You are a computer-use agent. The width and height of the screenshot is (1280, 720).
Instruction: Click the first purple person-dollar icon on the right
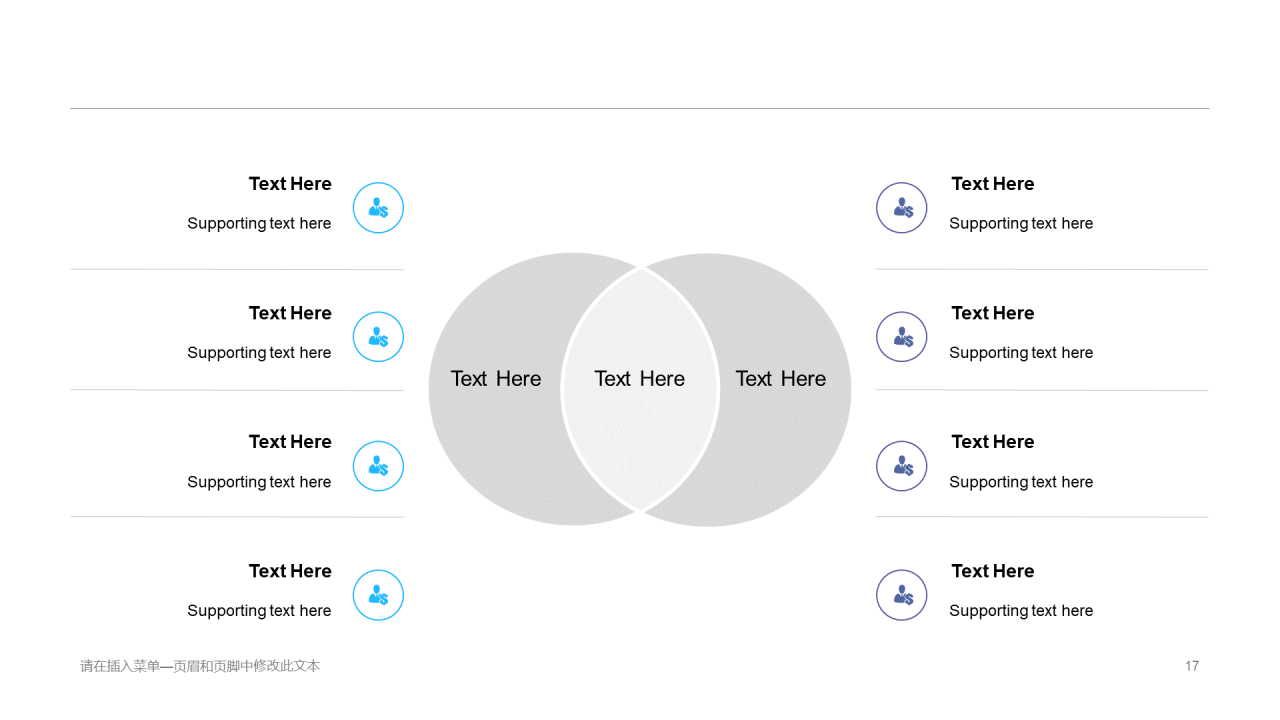tap(902, 208)
